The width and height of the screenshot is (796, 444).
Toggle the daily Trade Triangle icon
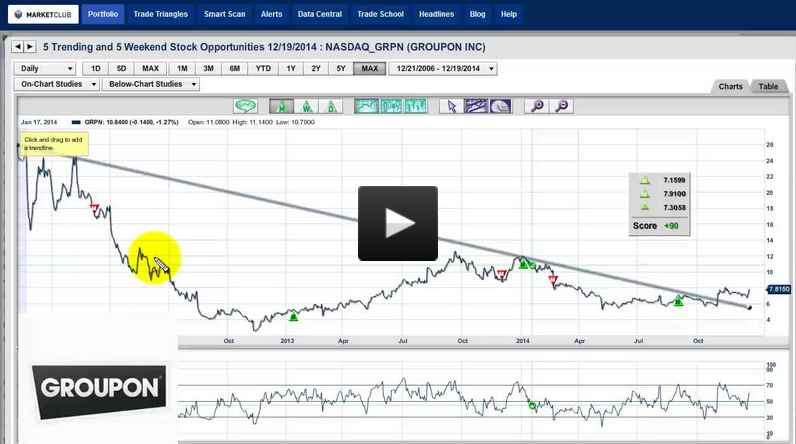pos(332,106)
